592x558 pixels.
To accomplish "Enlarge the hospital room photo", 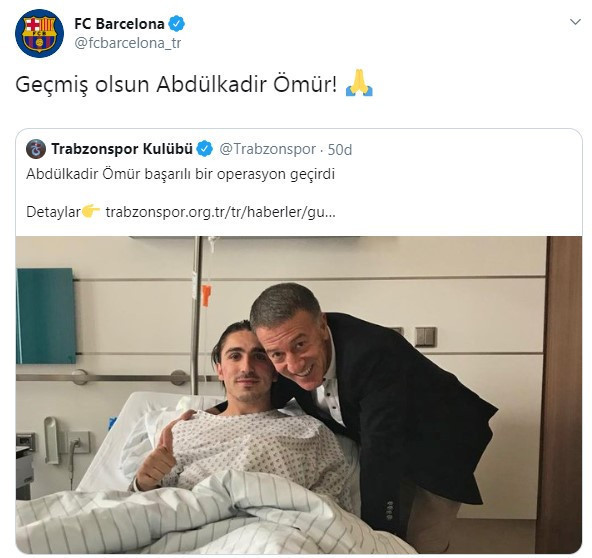I will click(x=299, y=395).
